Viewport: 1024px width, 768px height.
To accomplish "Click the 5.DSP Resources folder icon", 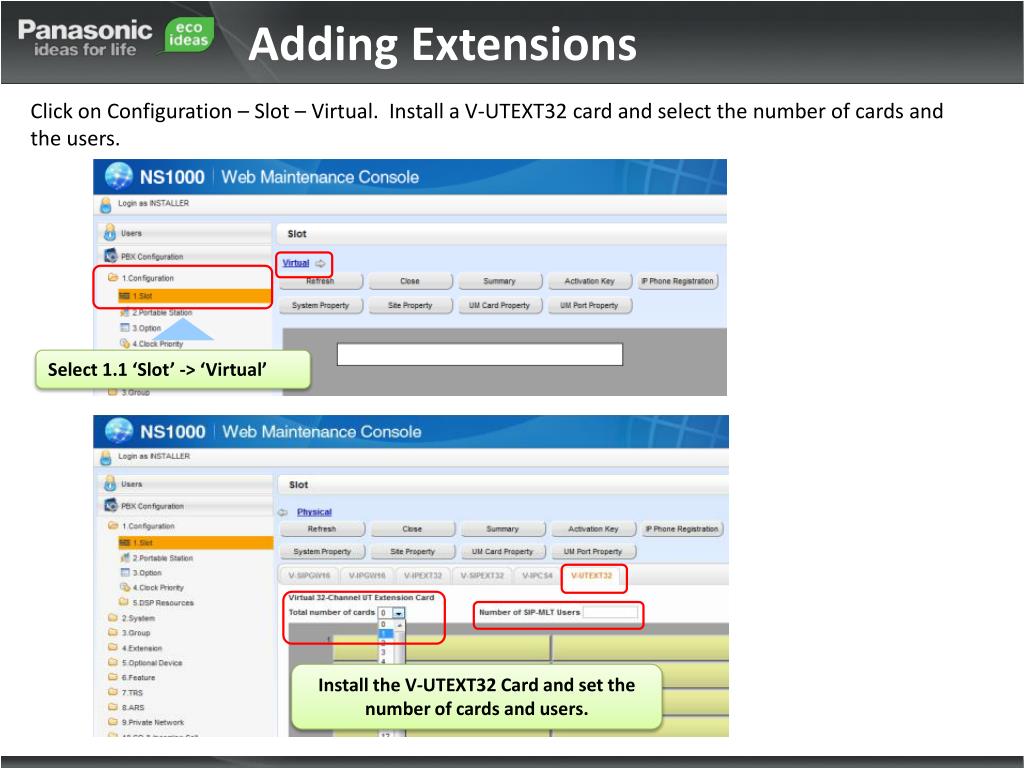I will (123, 601).
